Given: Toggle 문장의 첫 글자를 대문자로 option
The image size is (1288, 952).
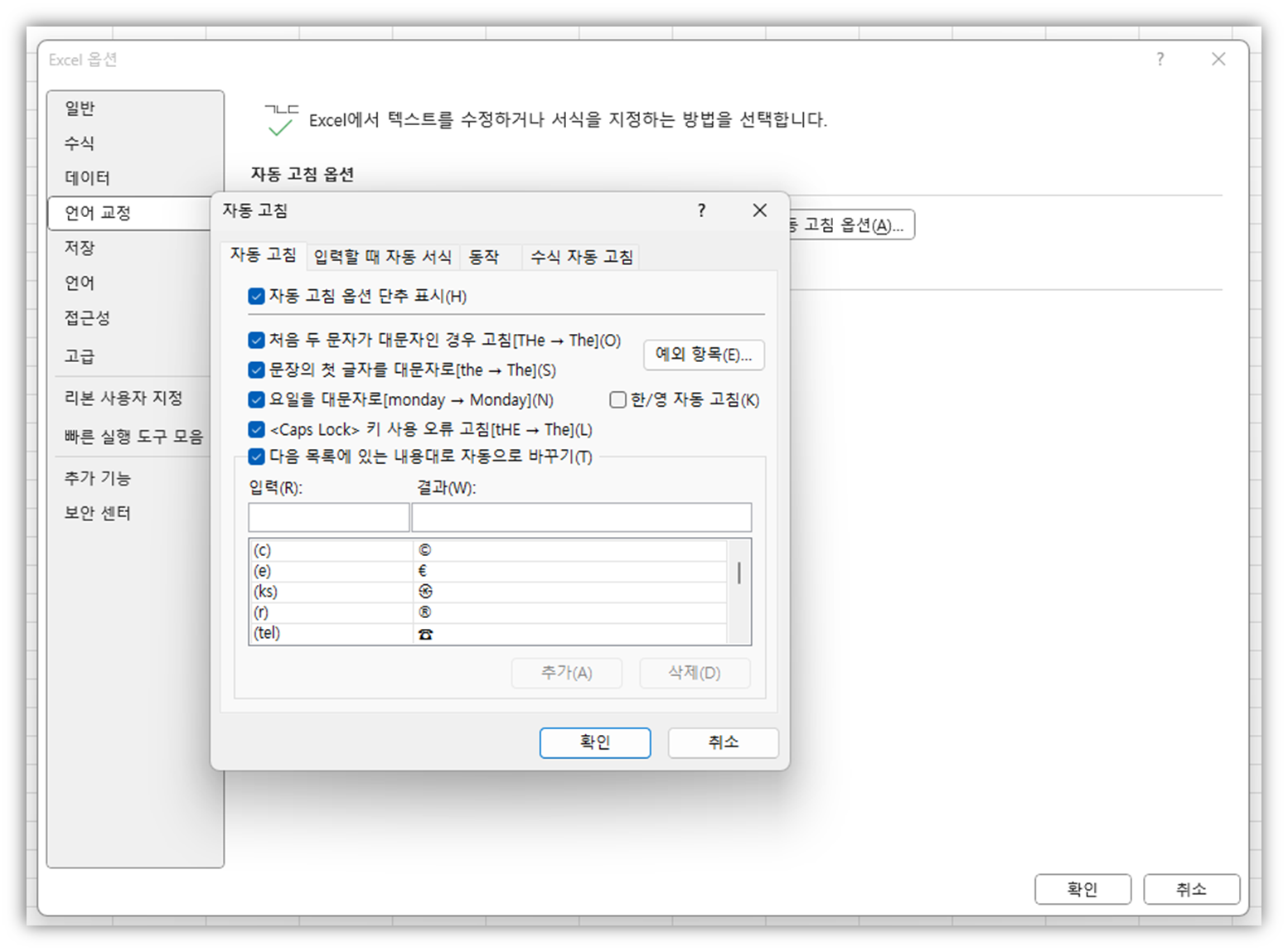Looking at the screenshot, I should pyautogui.click(x=257, y=370).
